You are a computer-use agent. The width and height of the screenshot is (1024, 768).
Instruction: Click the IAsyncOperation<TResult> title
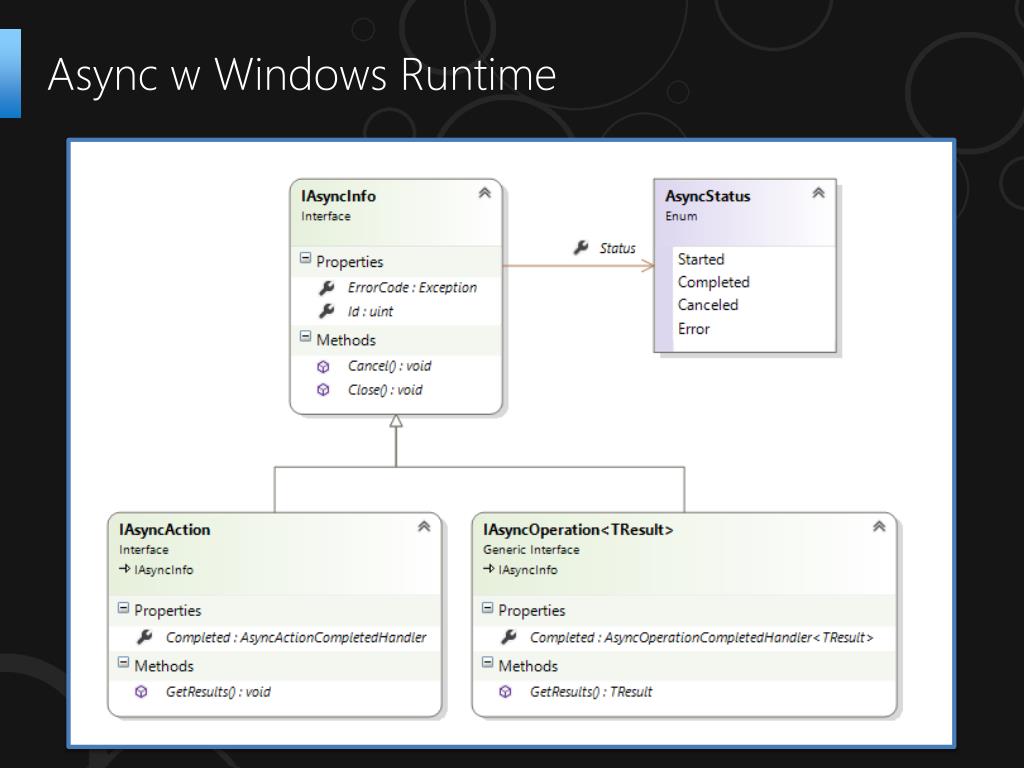pos(578,530)
